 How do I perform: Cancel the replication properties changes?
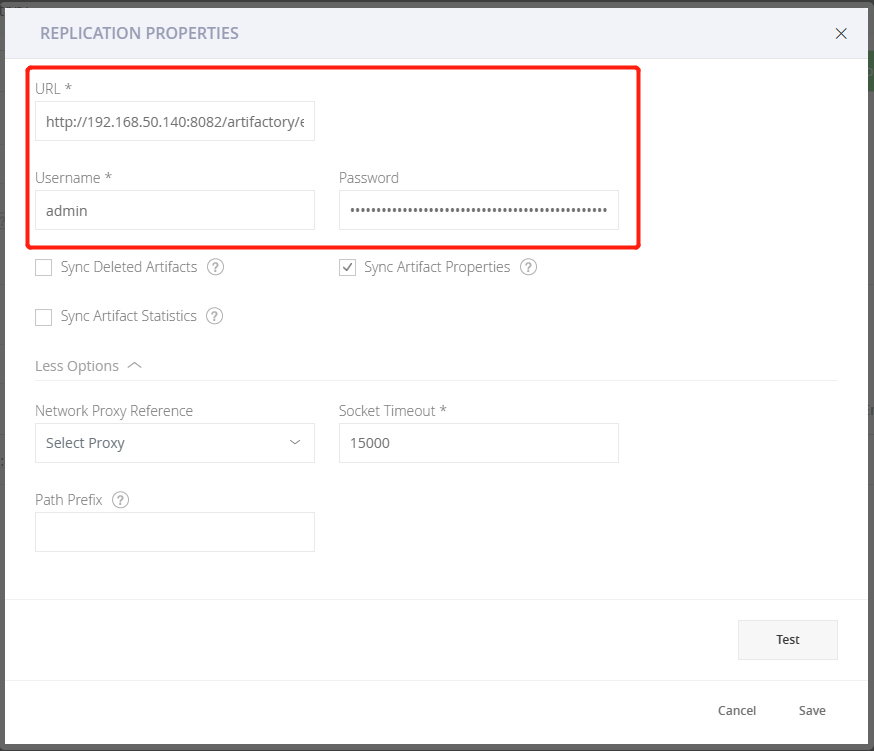(737, 710)
